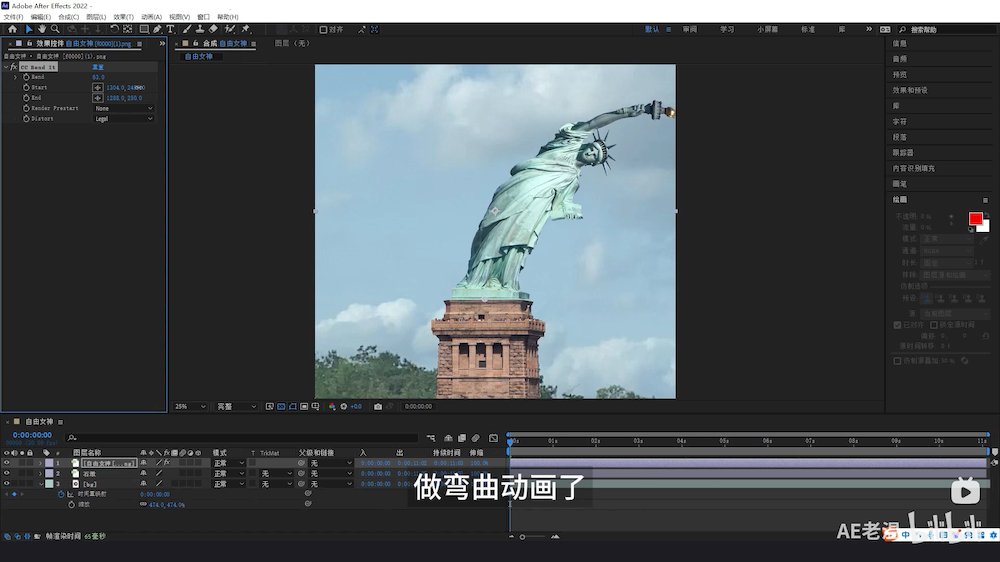Click the red foreground color swatch

tap(975, 219)
